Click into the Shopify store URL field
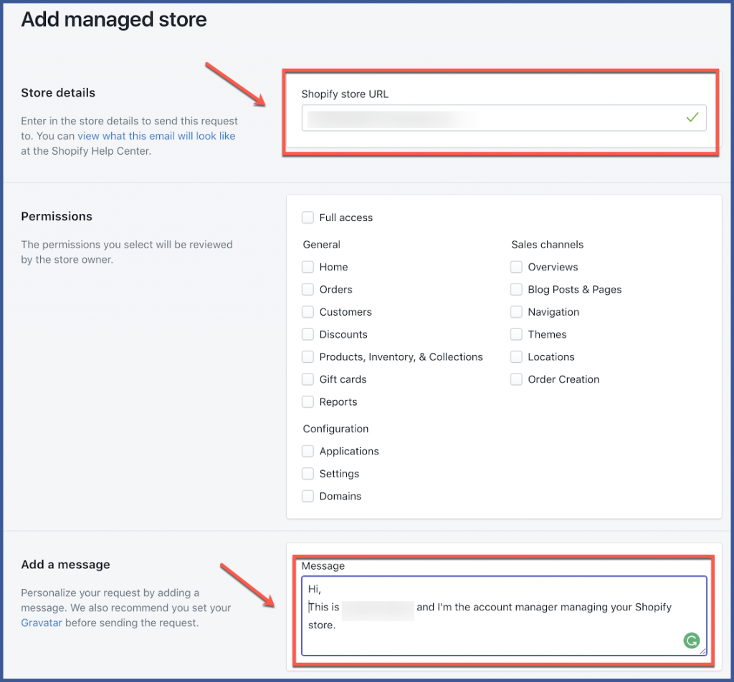The height and width of the screenshot is (682, 734). click(490, 118)
